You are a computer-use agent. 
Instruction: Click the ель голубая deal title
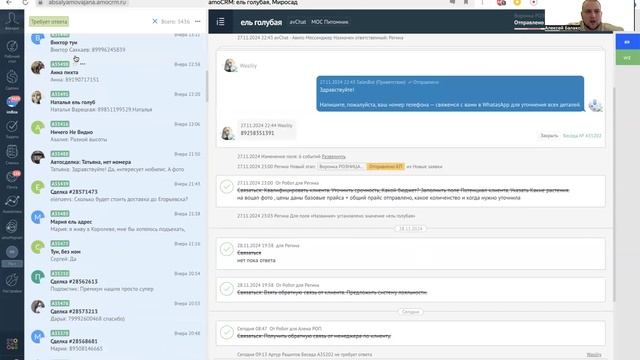tap(261, 22)
